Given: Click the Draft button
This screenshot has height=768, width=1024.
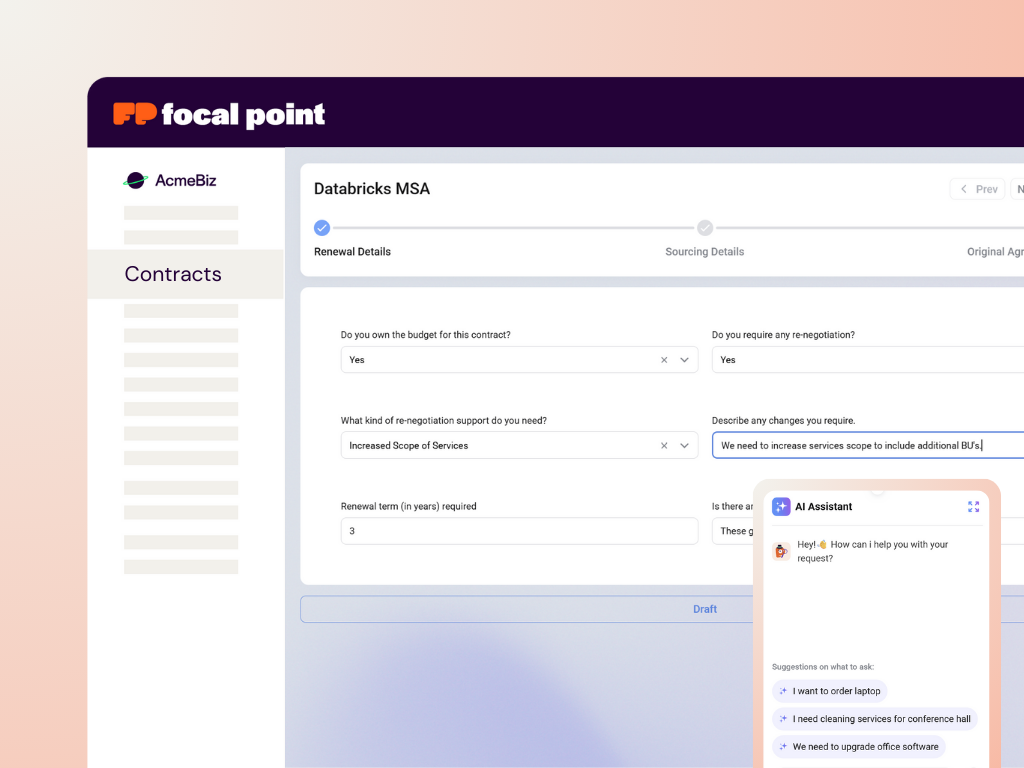Looking at the screenshot, I should pyautogui.click(x=705, y=609).
